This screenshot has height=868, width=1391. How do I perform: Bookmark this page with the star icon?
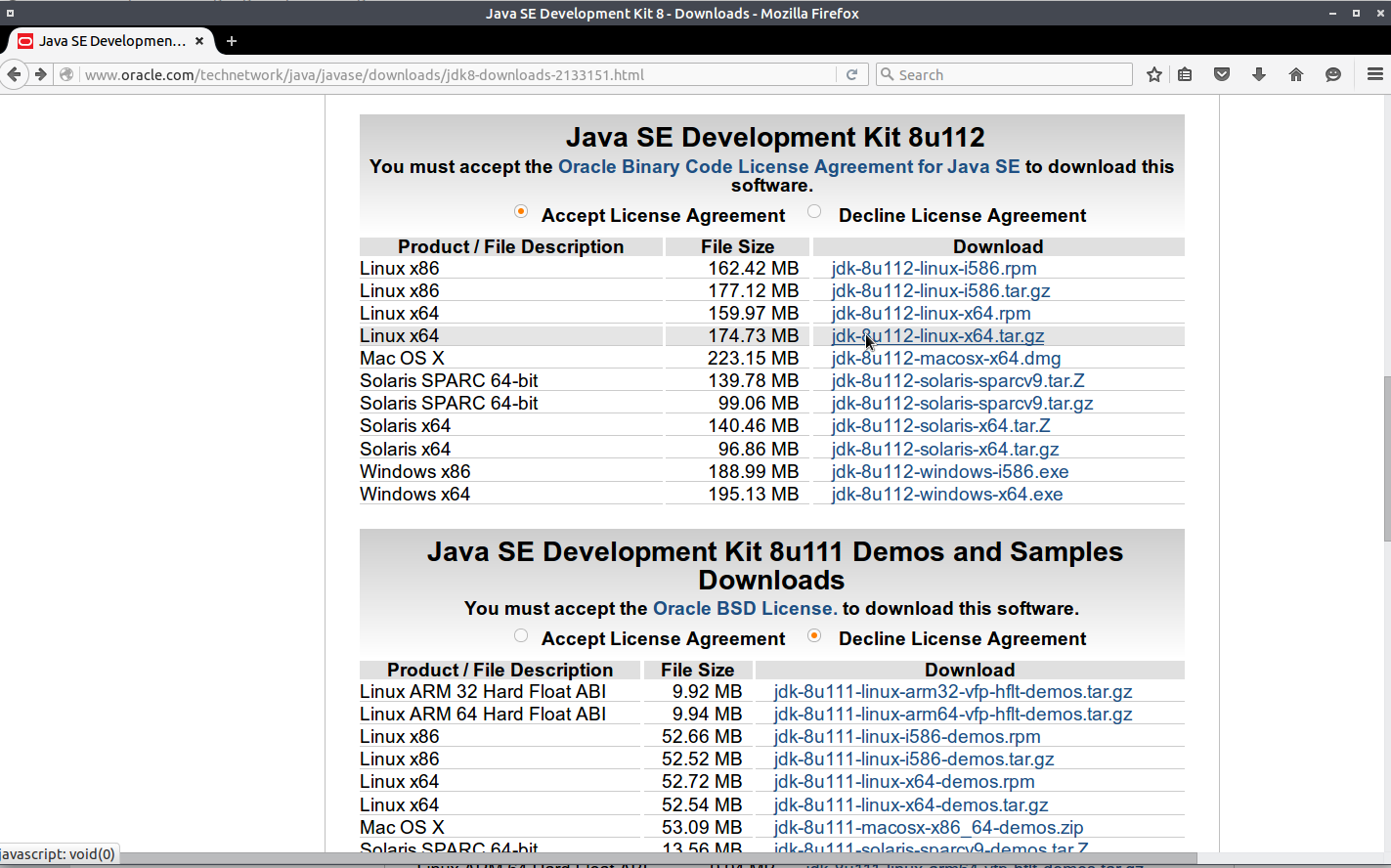pos(1154,74)
